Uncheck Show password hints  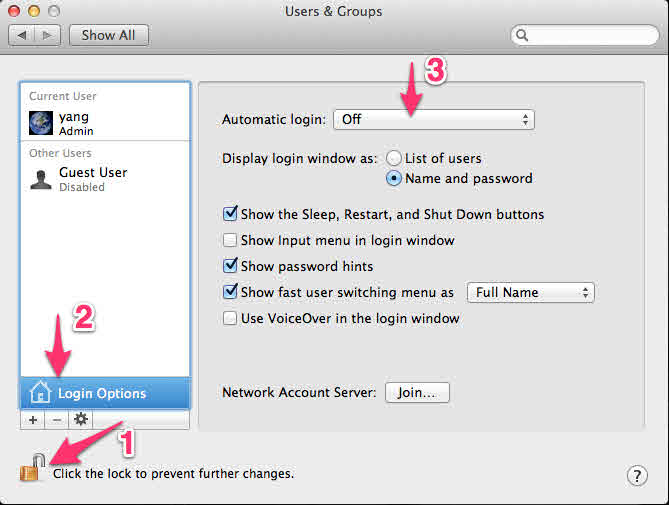pyautogui.click(x=230, y=266)
